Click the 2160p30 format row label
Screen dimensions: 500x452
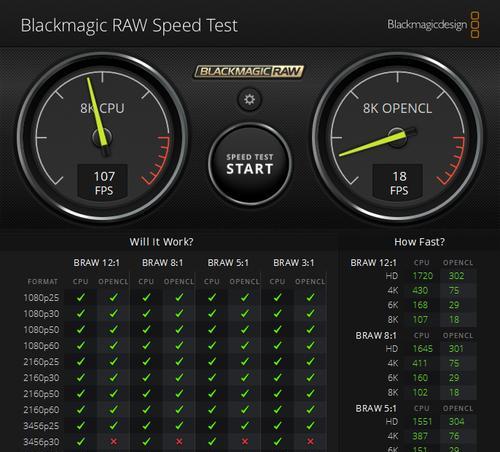41,378
